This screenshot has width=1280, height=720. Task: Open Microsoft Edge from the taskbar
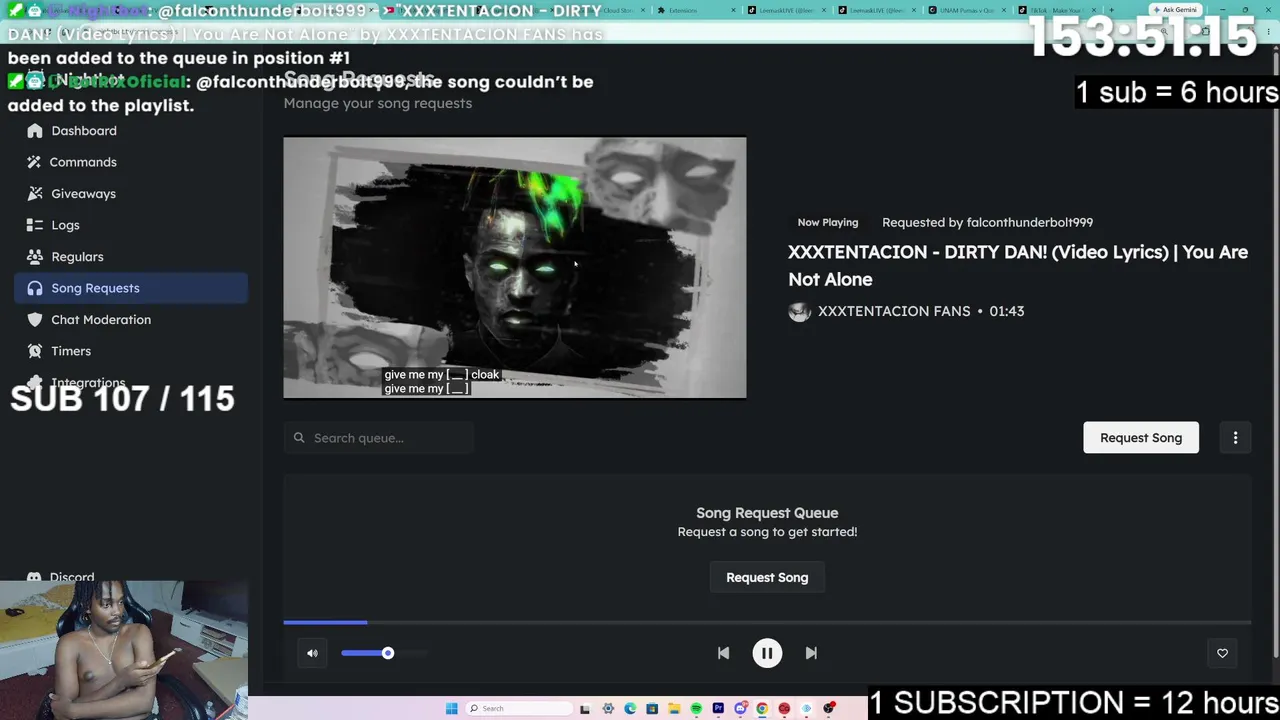pyautogui.click(x=630, y=708)
